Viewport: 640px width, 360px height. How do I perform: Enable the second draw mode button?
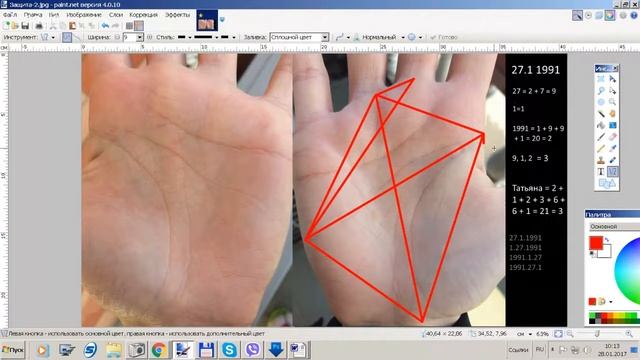[x=77, y=37]
